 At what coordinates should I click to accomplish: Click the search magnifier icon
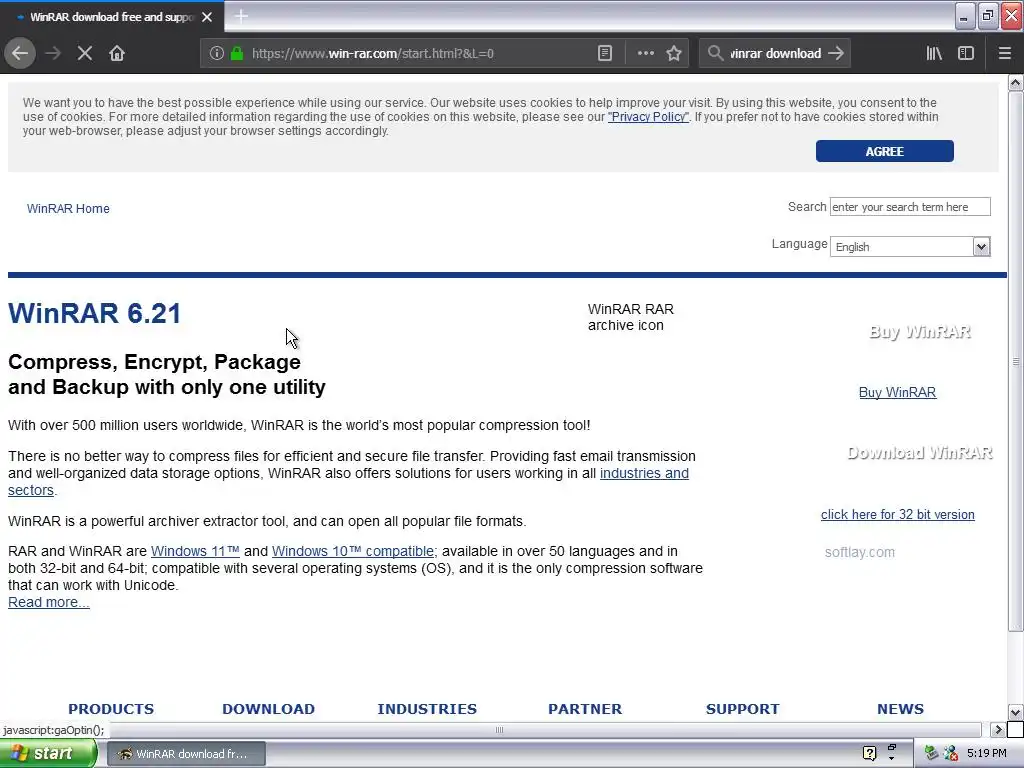[x=716, y=54]
